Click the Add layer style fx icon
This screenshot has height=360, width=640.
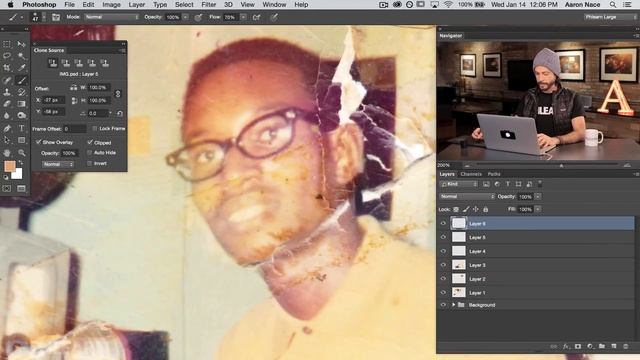point(566,346)
